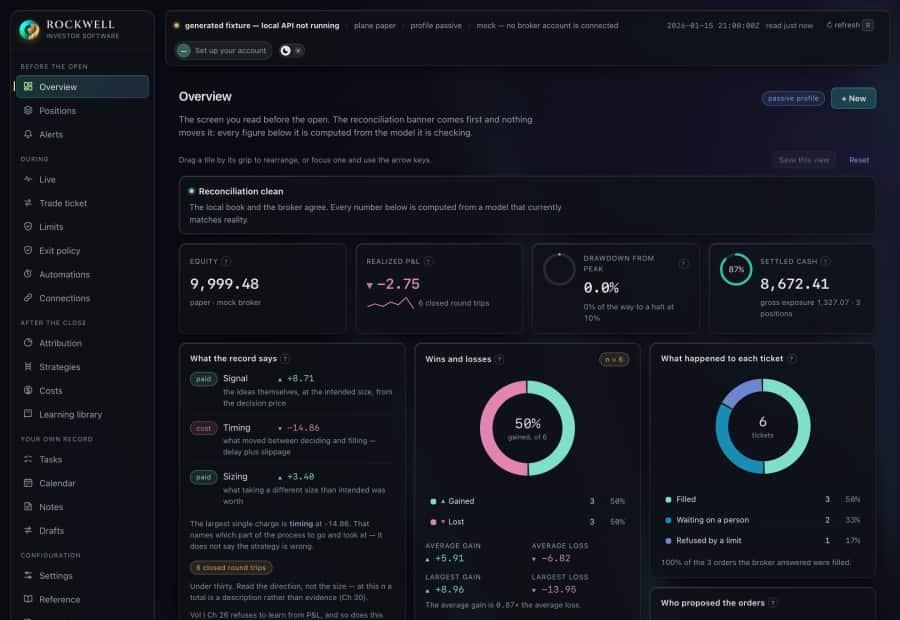Click the Sizing +3.40 row
The height and width of the screenshot is (620, 900).
click(292, 488)
